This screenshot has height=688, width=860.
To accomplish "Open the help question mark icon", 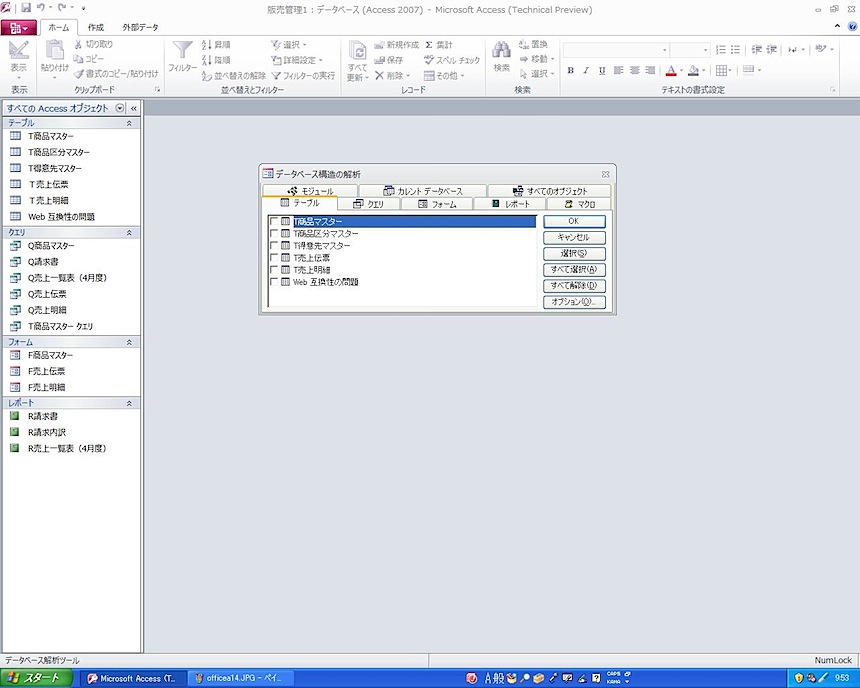I will [852, 26].
